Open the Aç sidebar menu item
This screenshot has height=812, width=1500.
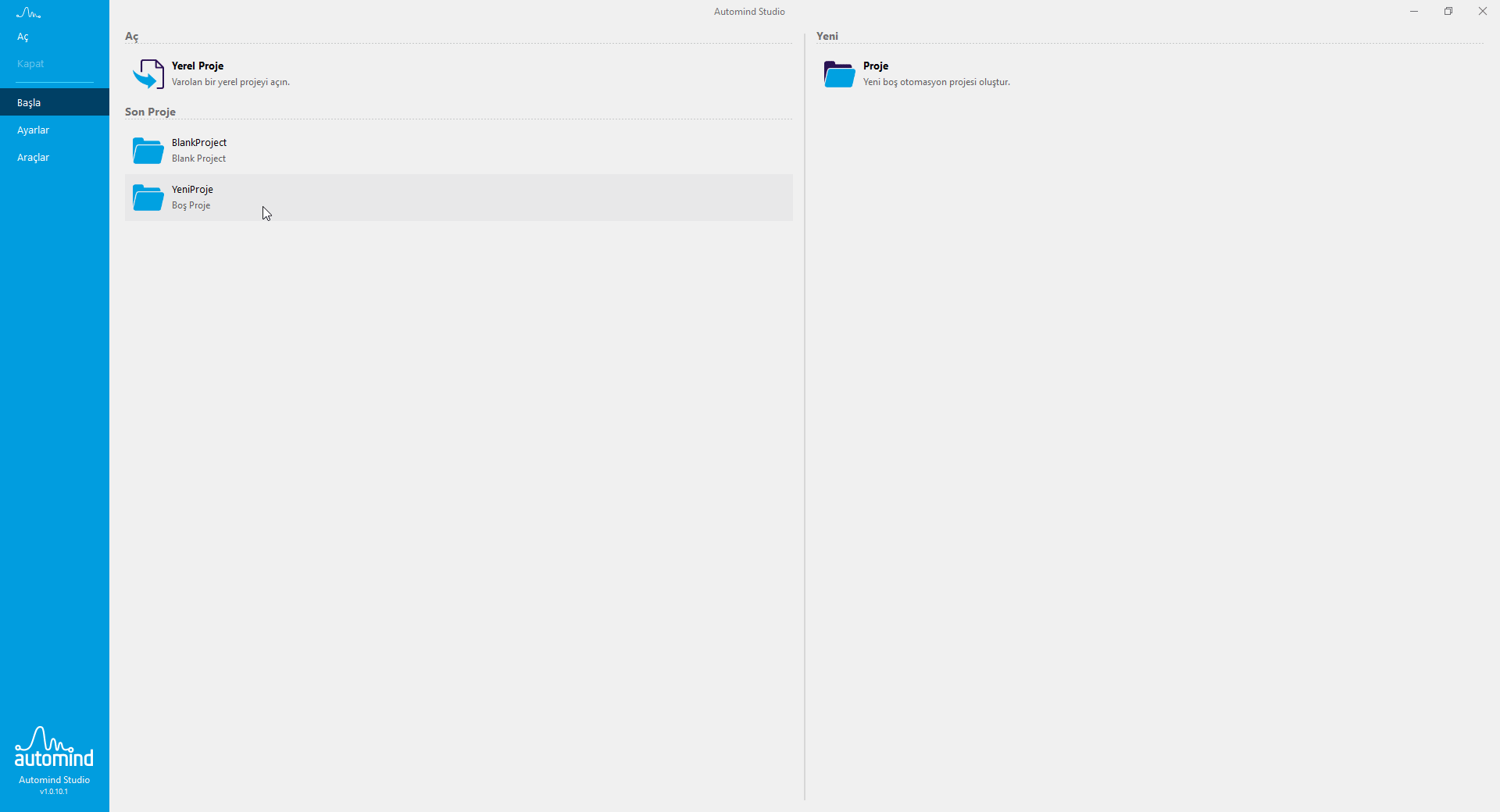[23, 37]
